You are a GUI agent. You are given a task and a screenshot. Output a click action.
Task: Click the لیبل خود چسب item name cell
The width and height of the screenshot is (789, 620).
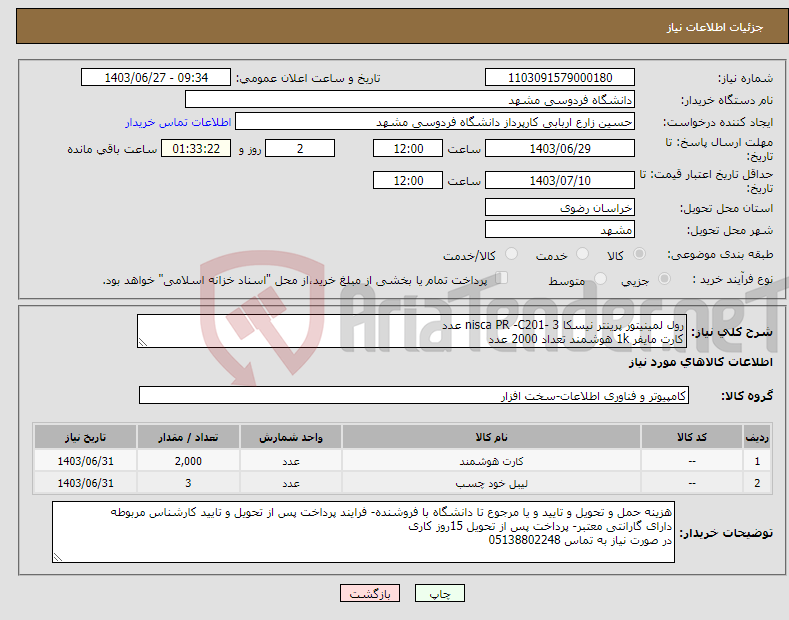click(x=491, y=483)
